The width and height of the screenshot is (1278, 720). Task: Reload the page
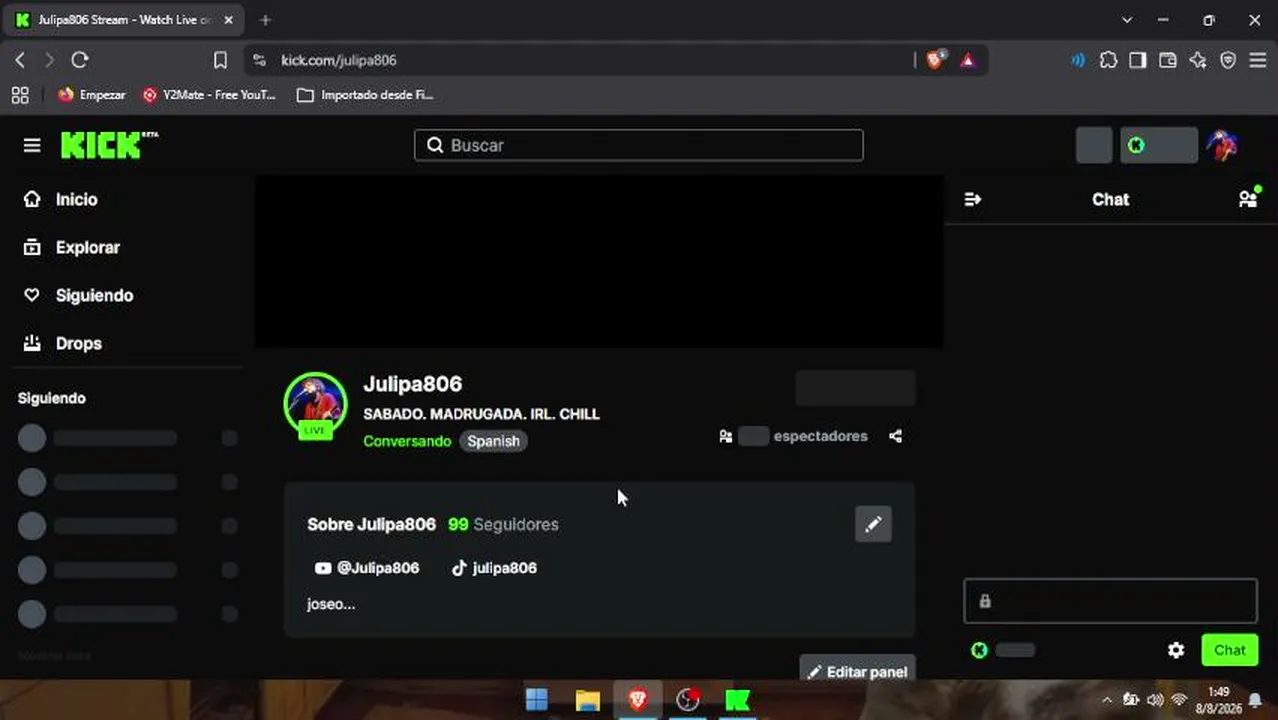pos(80,60)
